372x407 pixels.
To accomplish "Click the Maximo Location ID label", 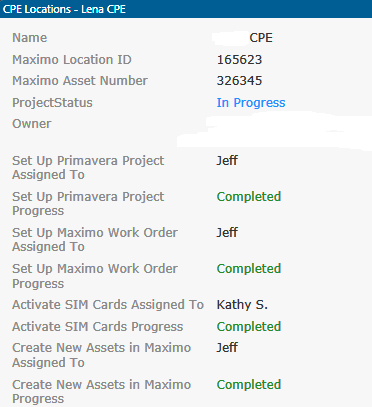I will [72, 60].
